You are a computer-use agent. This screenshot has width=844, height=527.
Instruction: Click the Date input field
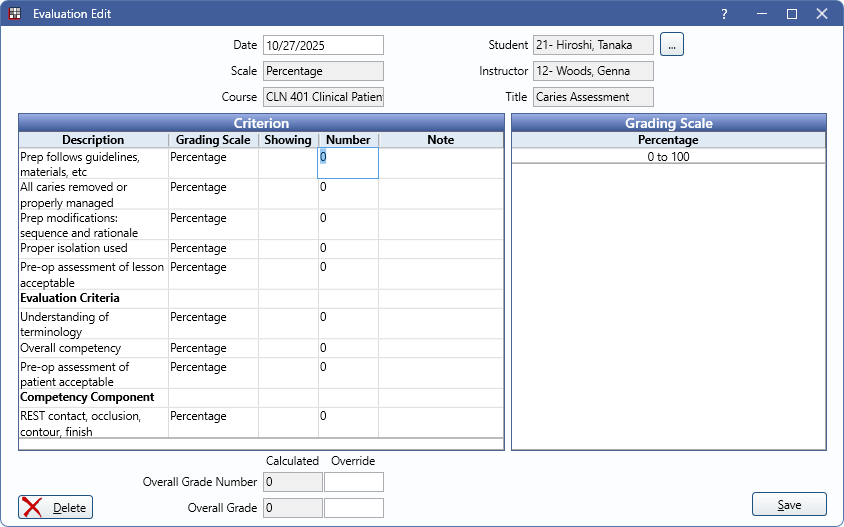(323, 45)
